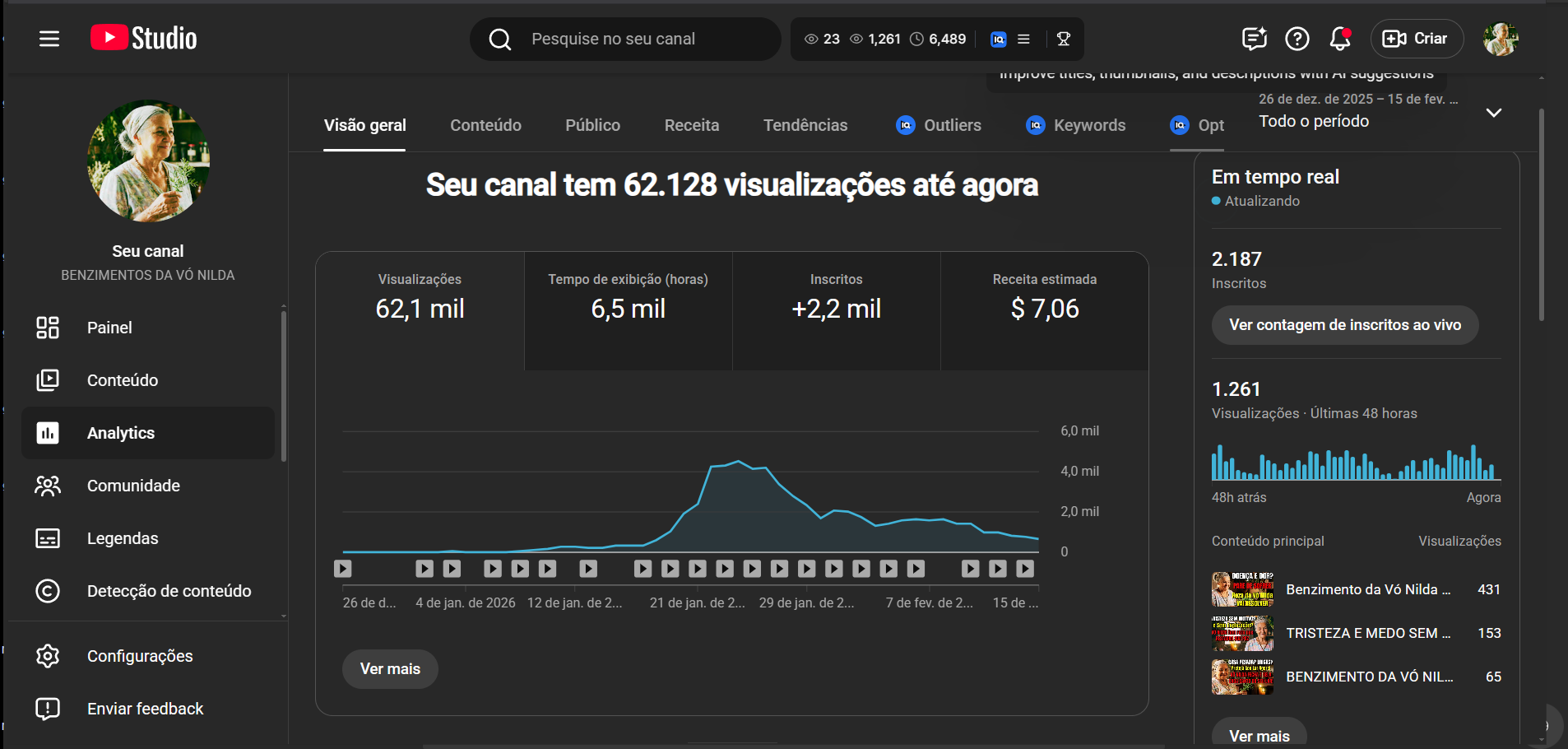The image size is (1568, 749).
Task: Open the vidIQ list menu icon
Action: click(x=1023, y=39)
